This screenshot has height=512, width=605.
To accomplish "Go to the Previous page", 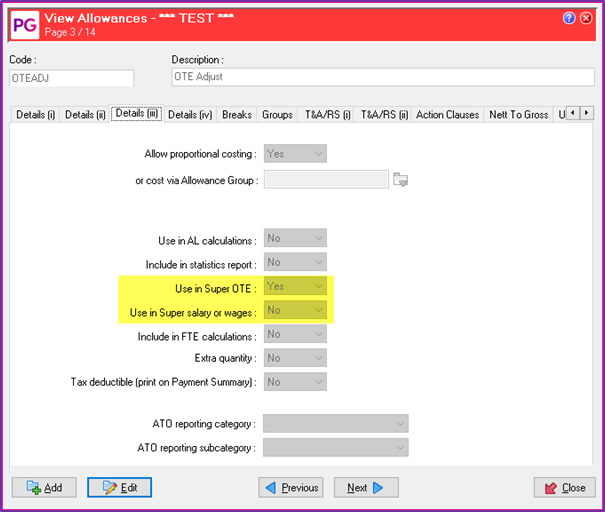I will (x=291, y=488).
